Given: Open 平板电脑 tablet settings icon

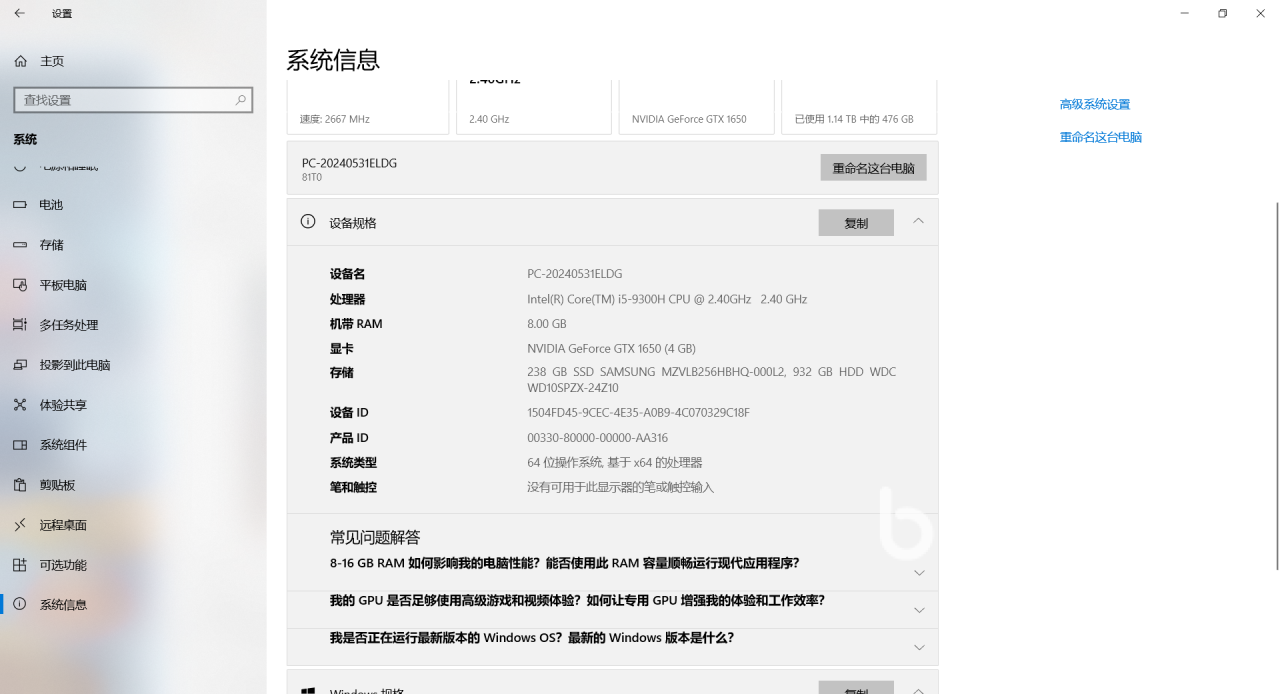Looking at the screenshot, I should tap(20, 285).
